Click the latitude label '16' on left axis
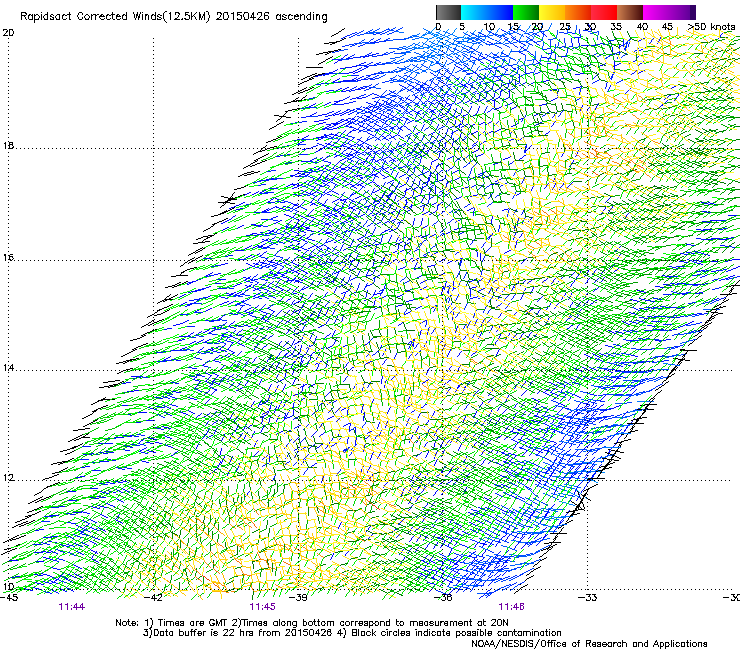 tap(8, 258)
